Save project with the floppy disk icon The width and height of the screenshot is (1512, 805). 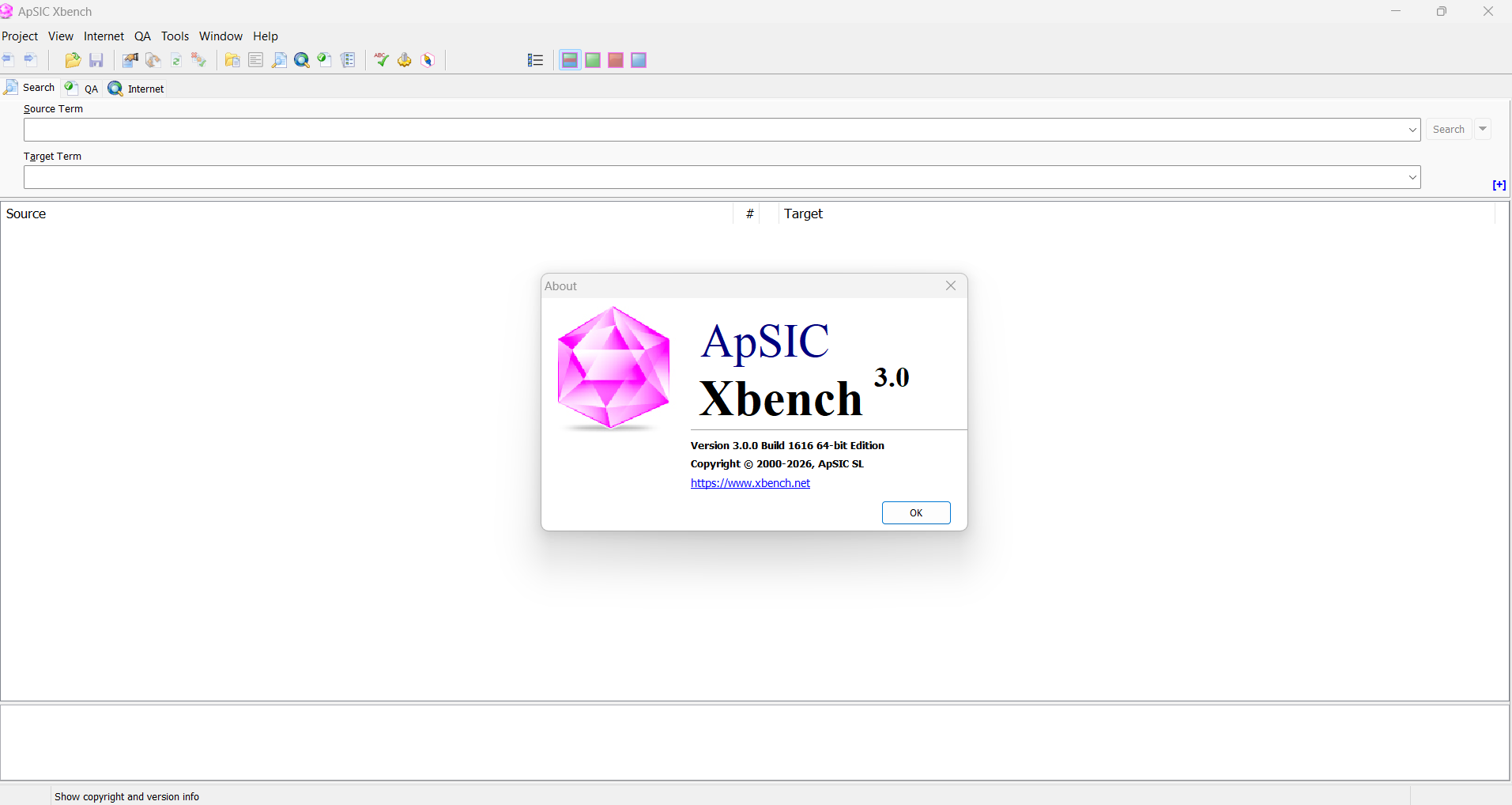(x=96, y=60)
